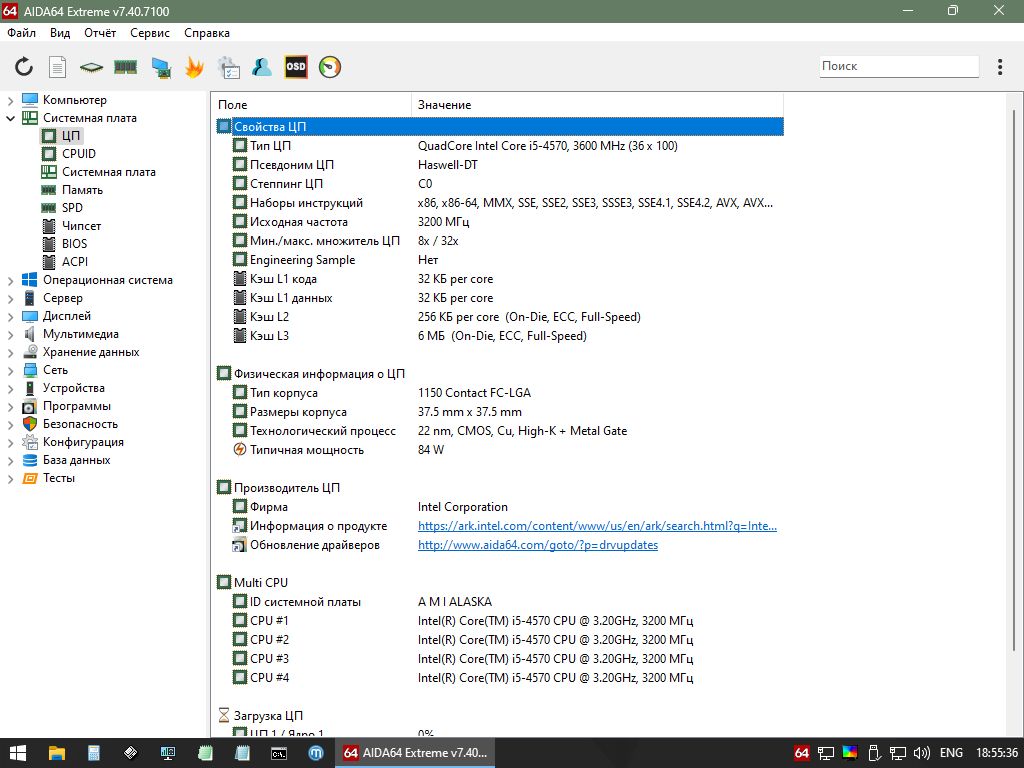This screenshot has height=768, width=1024.
Task: Select the Свойства ЦП header row
Action: pyautogui.click(x=500, y=127)
